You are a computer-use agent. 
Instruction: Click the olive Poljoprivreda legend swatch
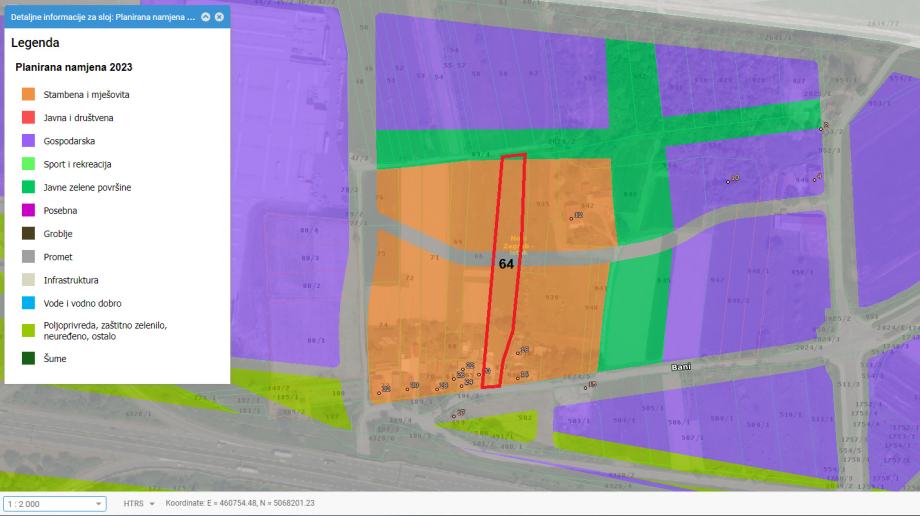point(28,330)
